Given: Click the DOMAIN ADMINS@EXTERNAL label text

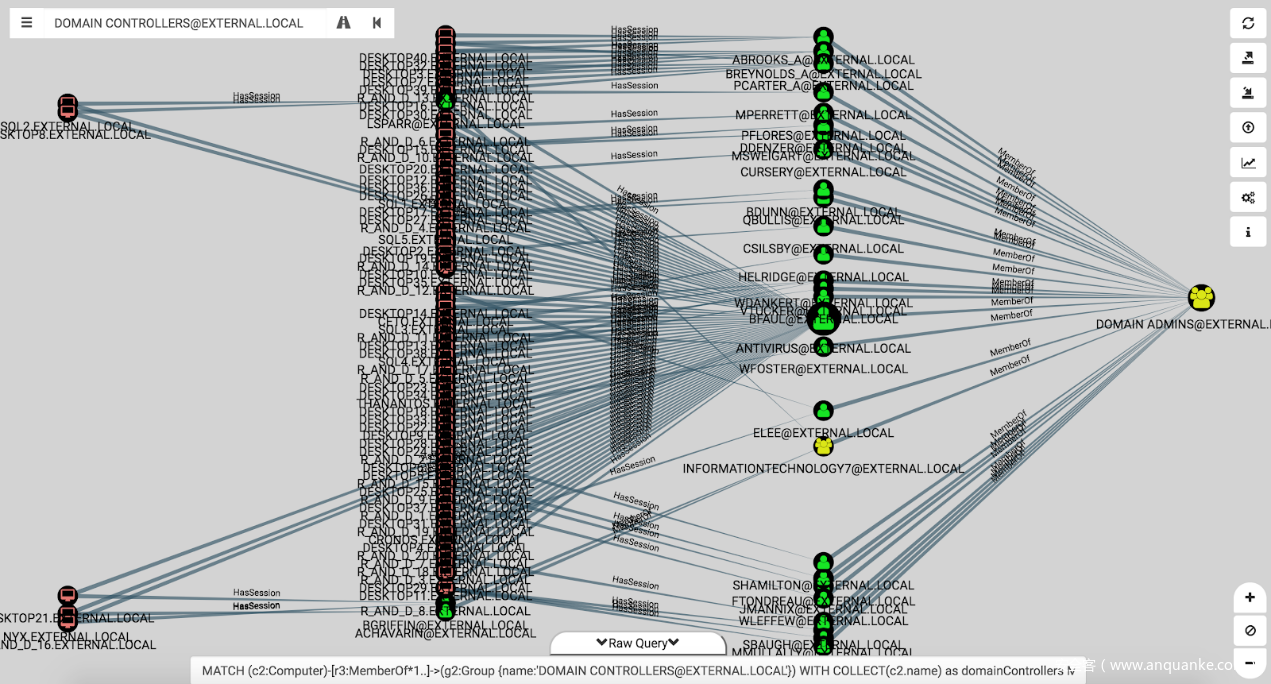Looking at the screenshot, I should click(x=1183, y=325).
